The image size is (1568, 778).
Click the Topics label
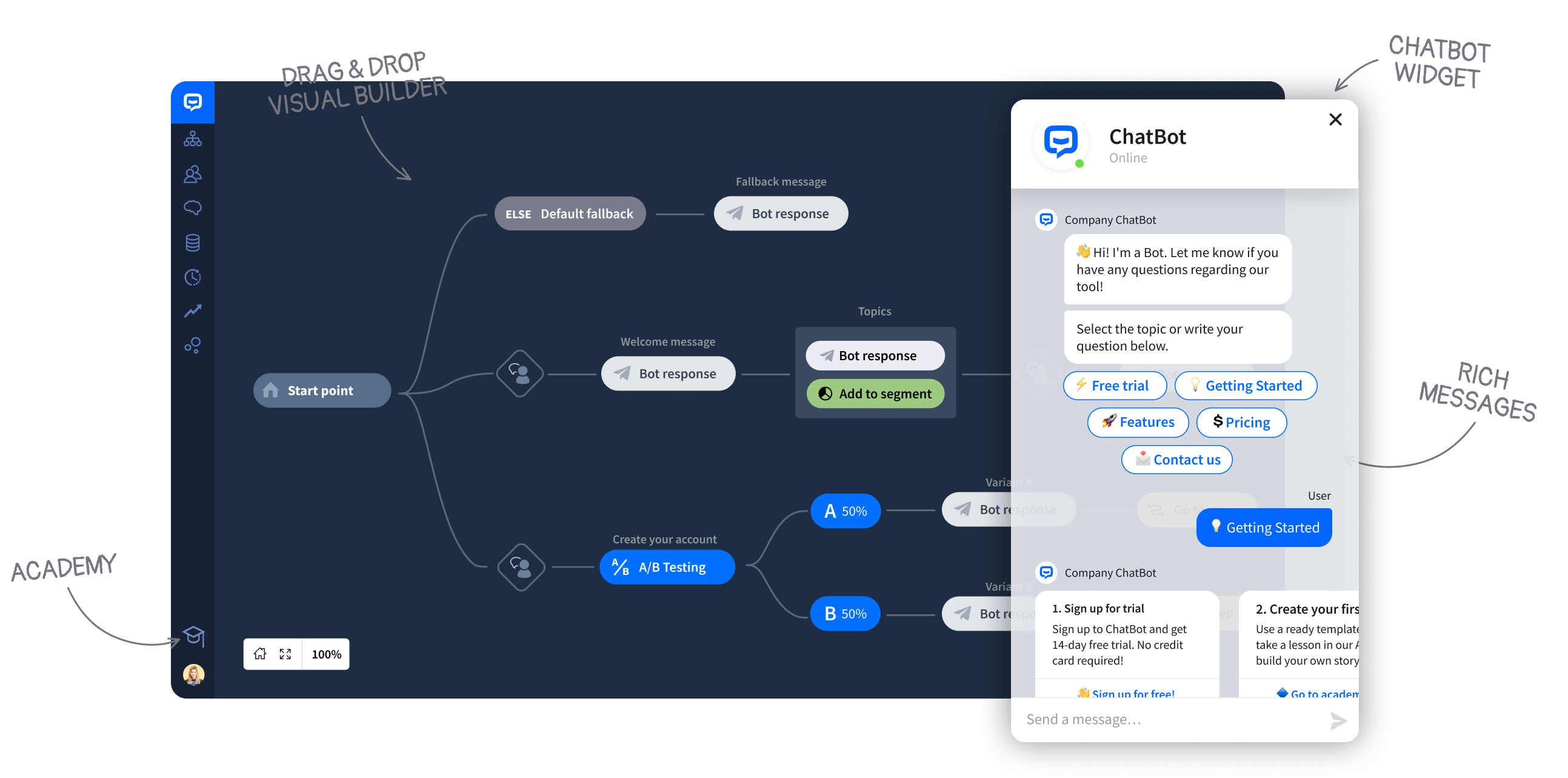click(x=874, y=311)
